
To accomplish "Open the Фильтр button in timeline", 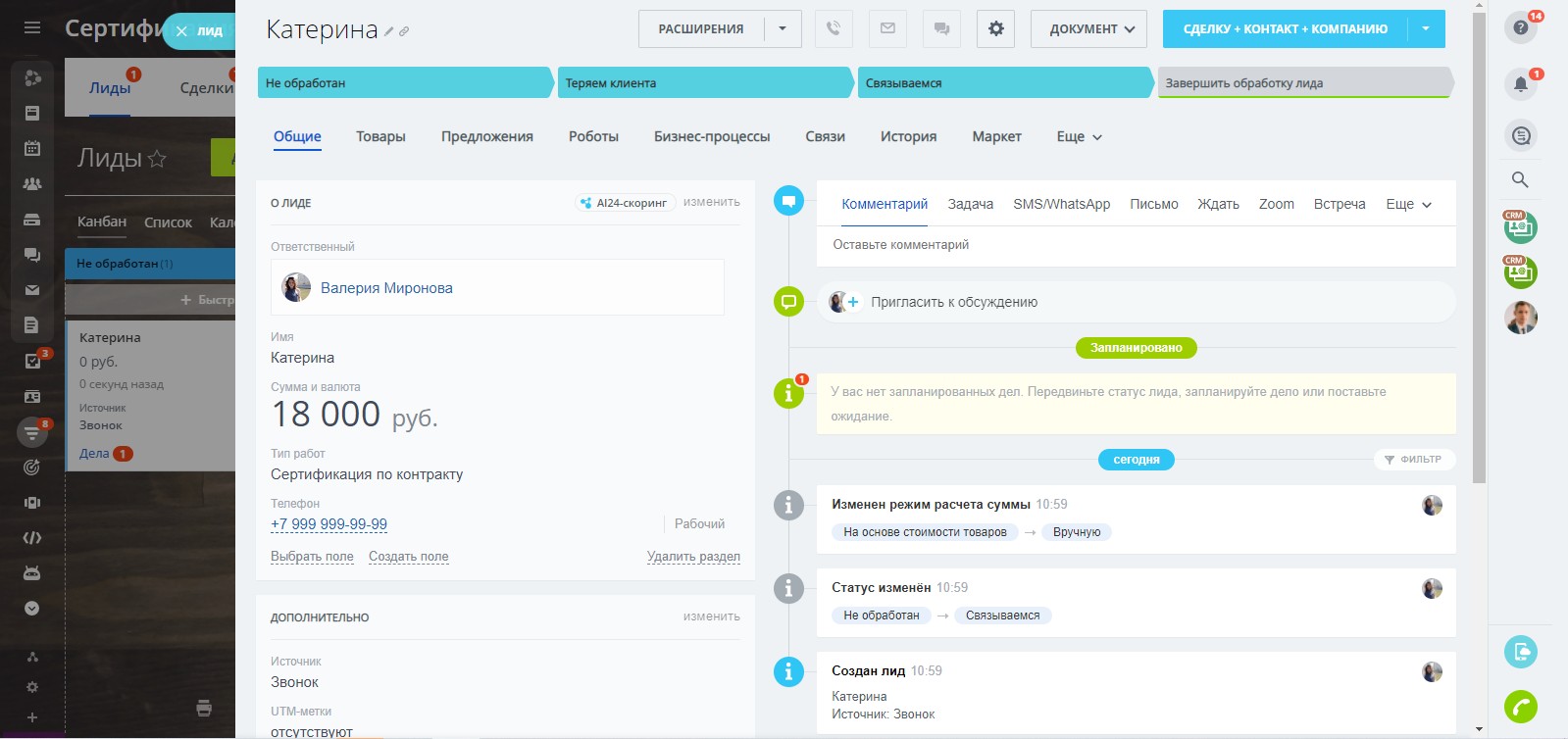I will point(1413,459).
